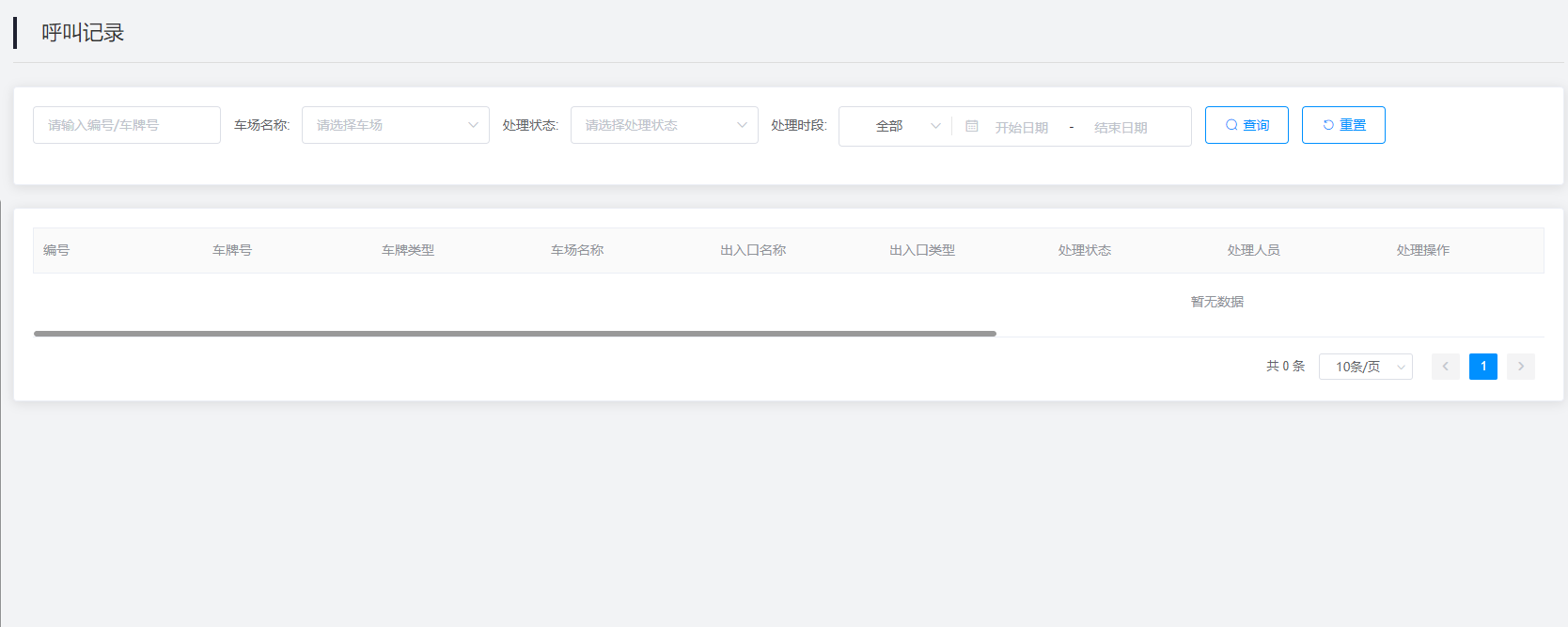The image size is (1568, 627).
Task: Click the horizontal table scrollbar
Action: click(x=514, y=334)
